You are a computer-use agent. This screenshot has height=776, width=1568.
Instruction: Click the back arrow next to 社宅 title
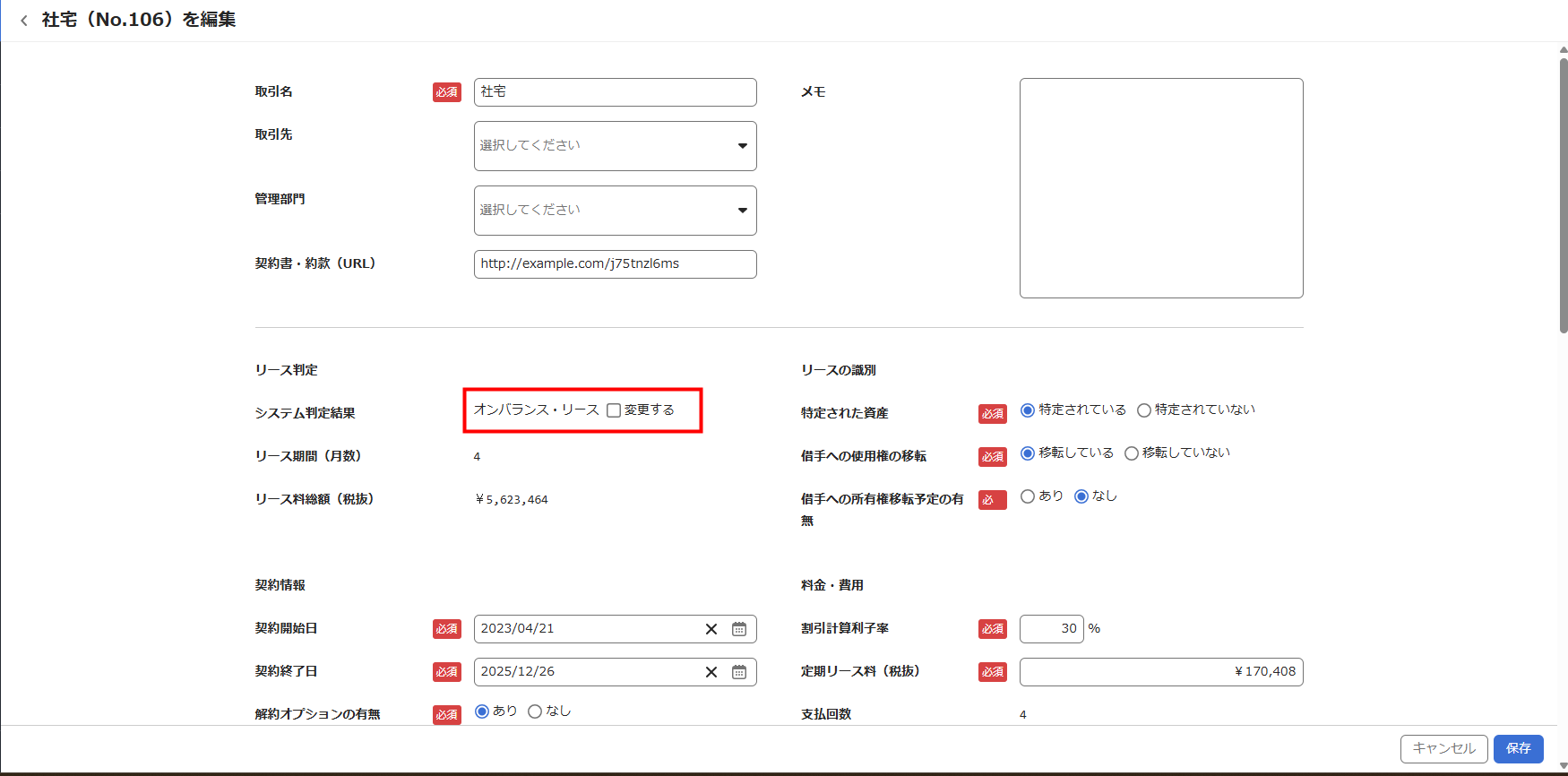click(24, 21)
